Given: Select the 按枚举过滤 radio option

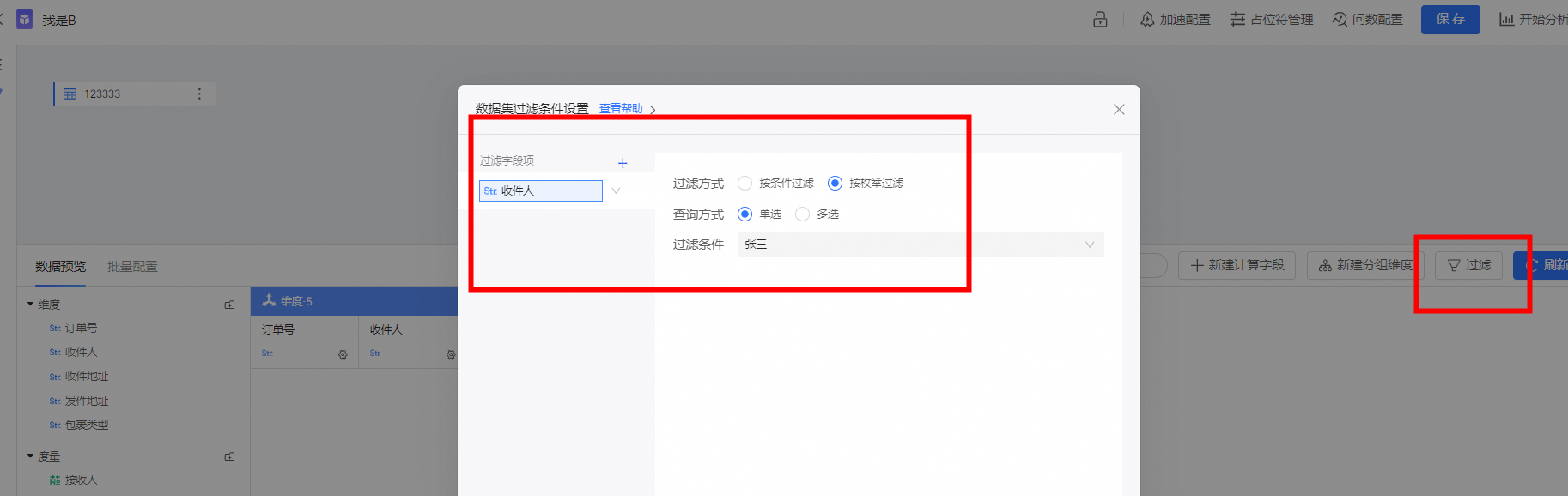Looking at the screenshot, I should point(835,183).
